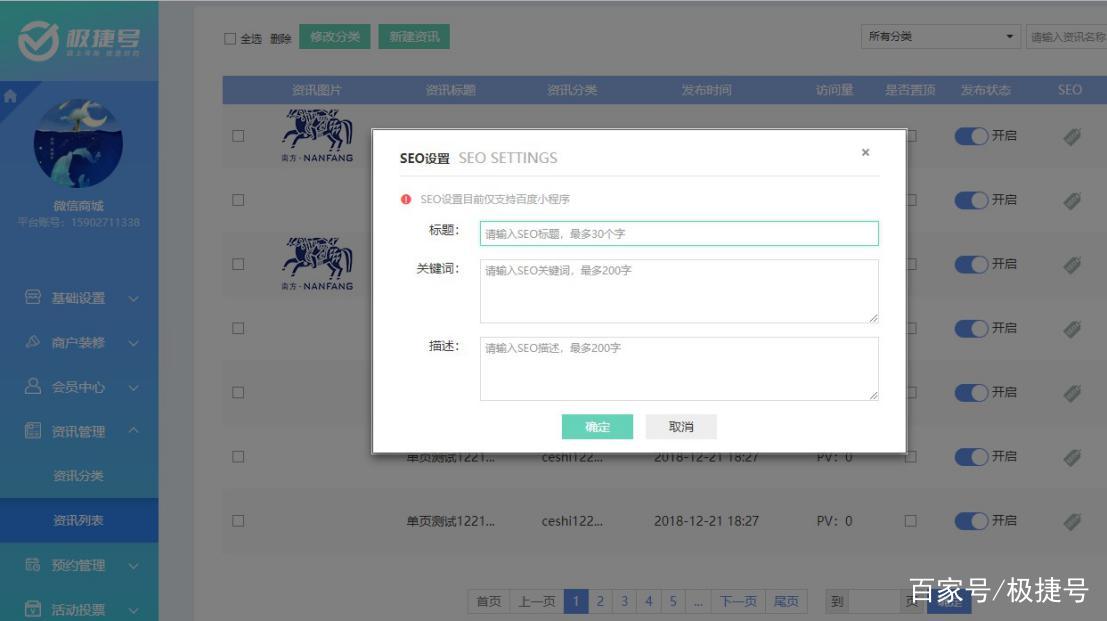Image resolution: width=1107 pixels, height=621 pixels.
Task: Click the red warning icon in the SEO dialog
Action: [406, 199]
